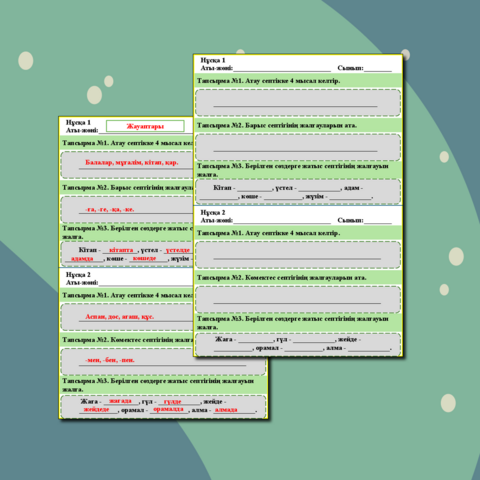The width and height of the screenshot is (480, 480).
Task: Click the red word алмада in the answer key
Action: coord(226,409)
